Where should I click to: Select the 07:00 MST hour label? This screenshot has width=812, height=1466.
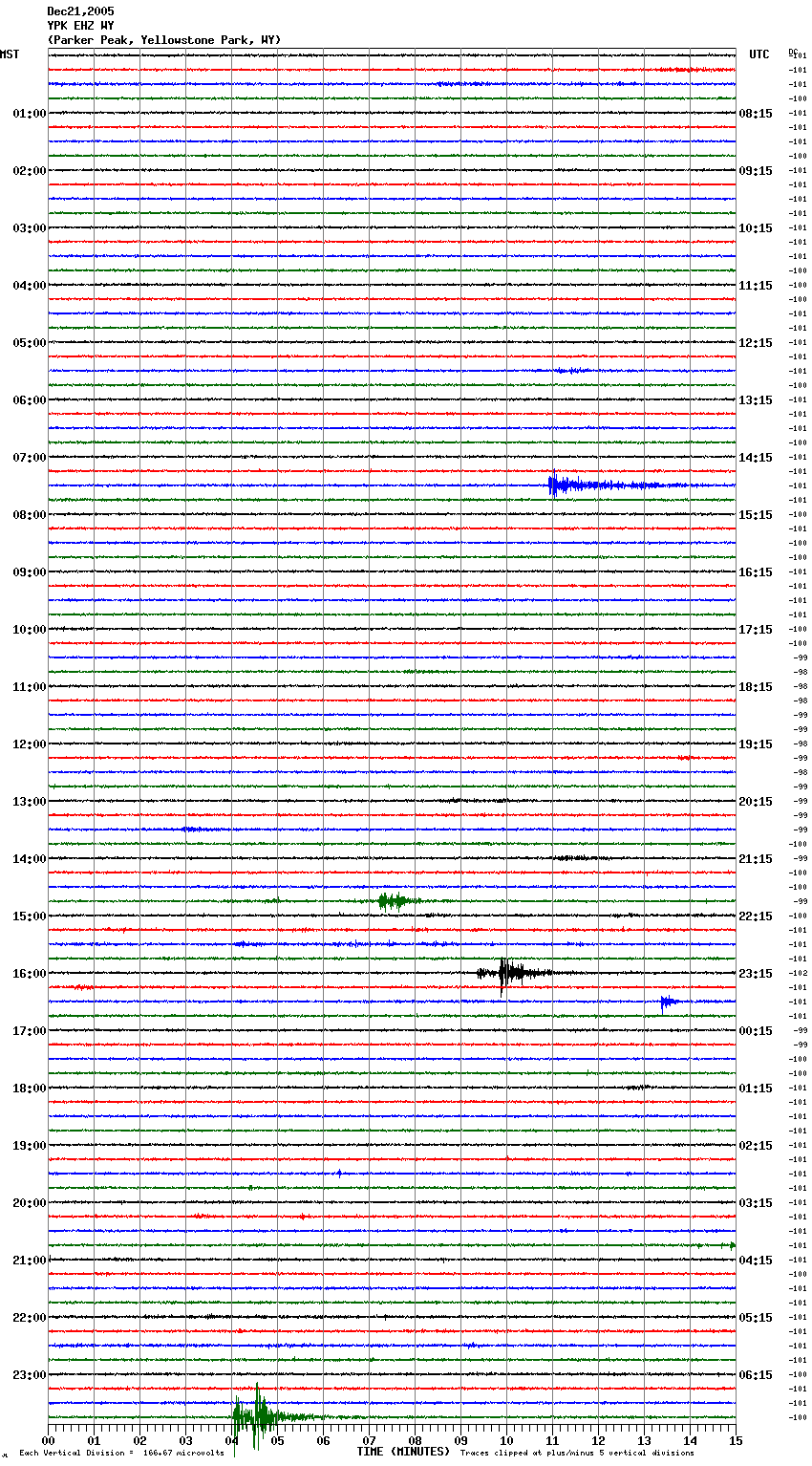point(30,458)
